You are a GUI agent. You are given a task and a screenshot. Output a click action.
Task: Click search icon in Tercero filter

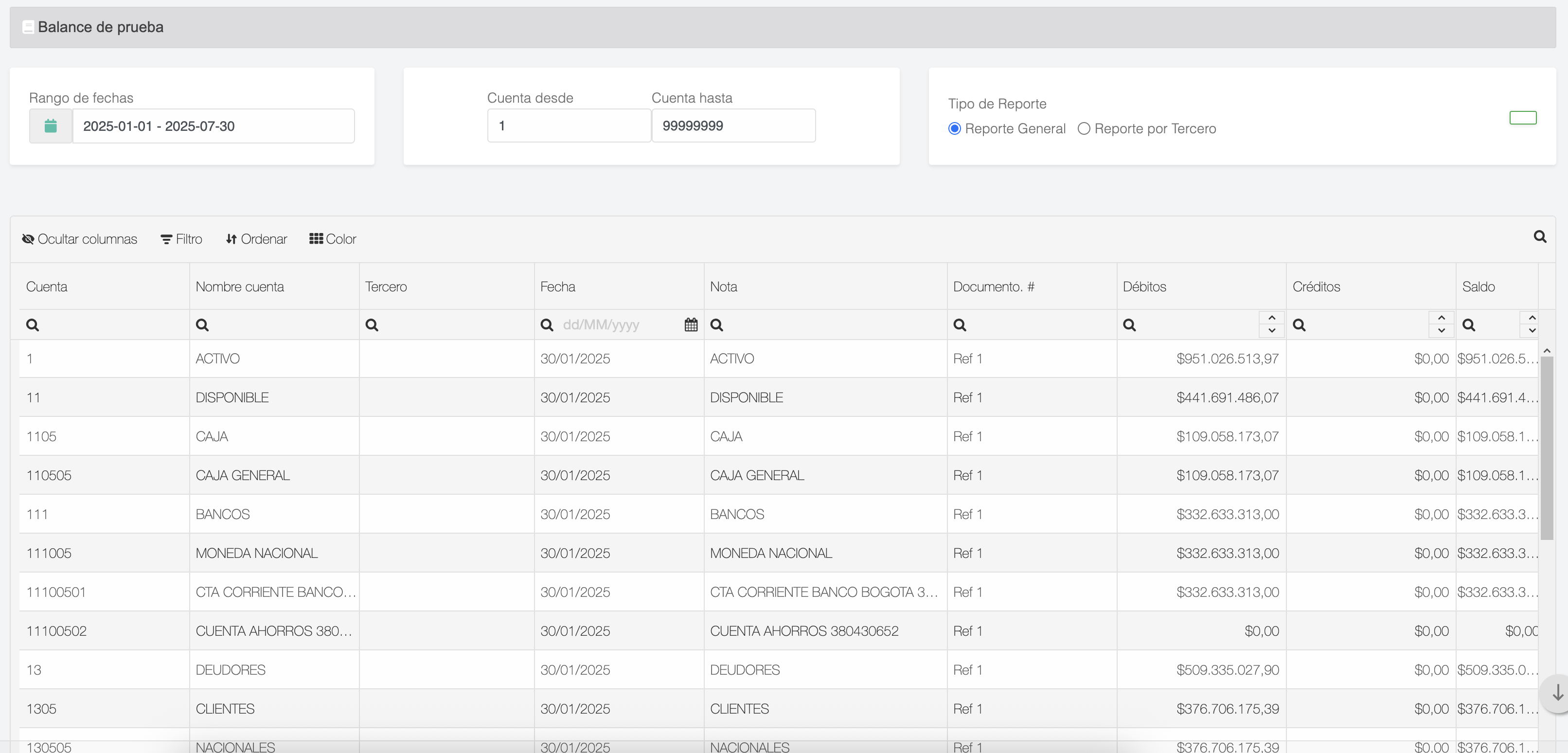[x=372, y=325]
